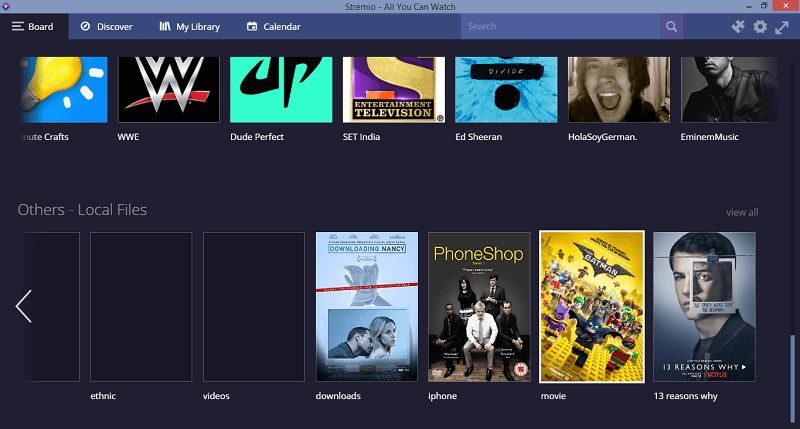Click the 'HolaSoyGerman.' label
The height and width of the screenshot is (429, 800).
pyautogui.click(x=603, y=137)
